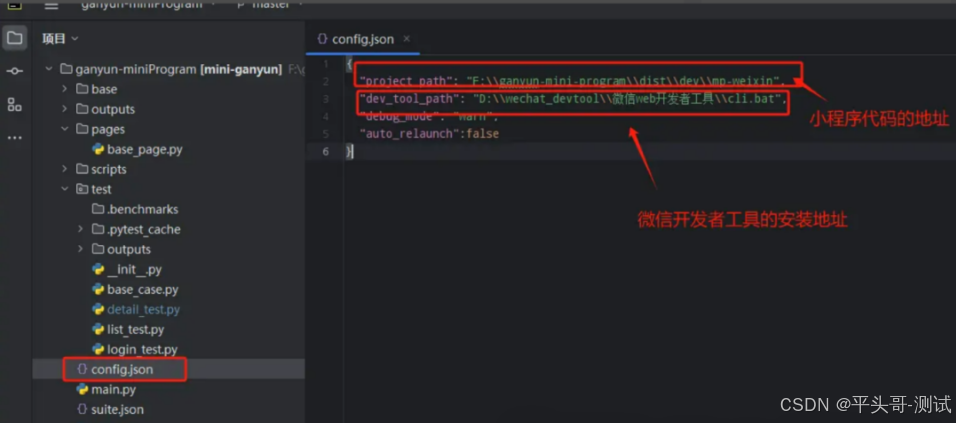Image resolution: width=956 pixels, height=423 pixels.
Task: Switch to the config.json editor tab
Action: pos(363,39)
